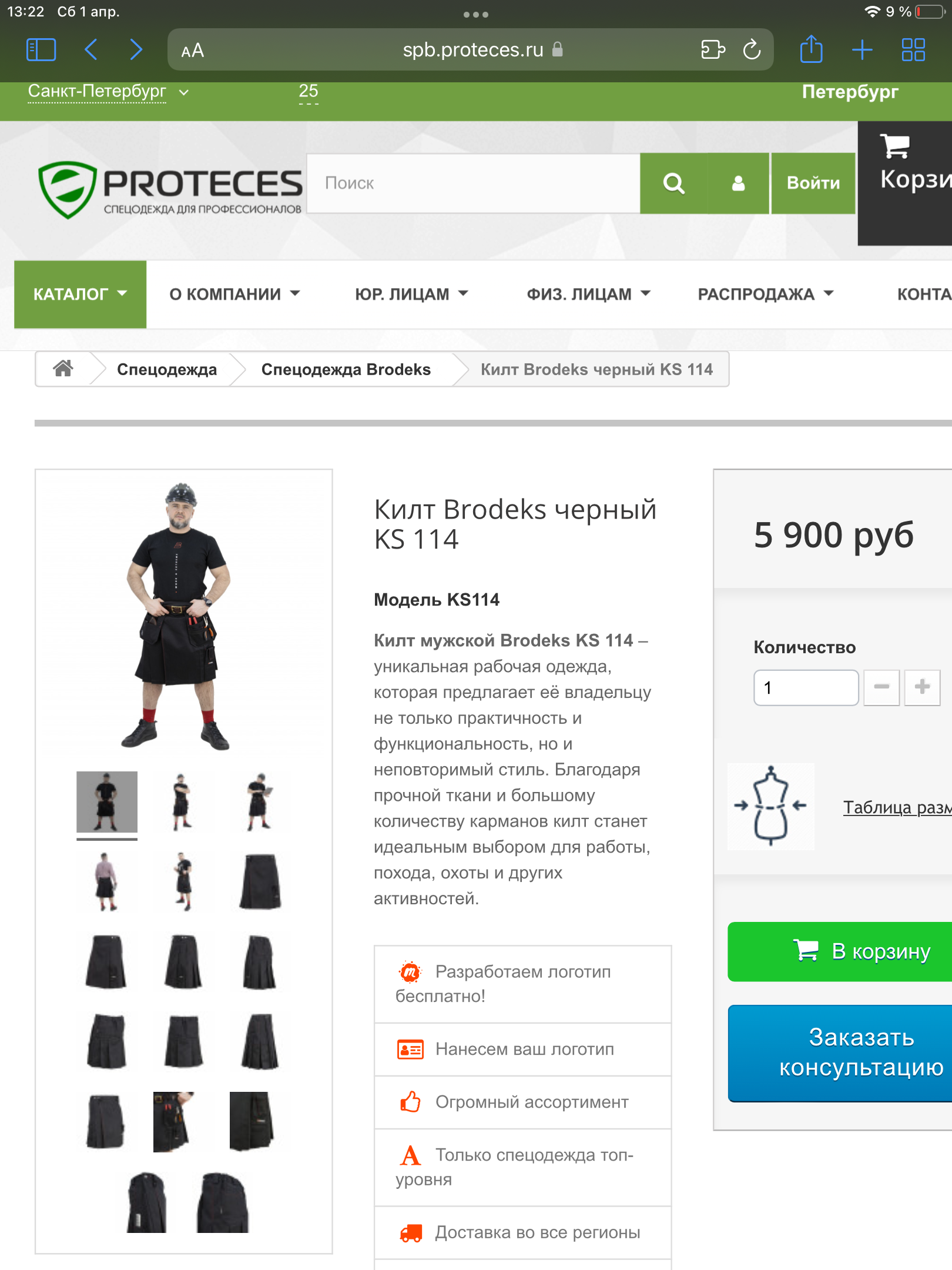Click the user profile icon
The height and width of the screenshot is (1270, 952).
coord(738,183)
